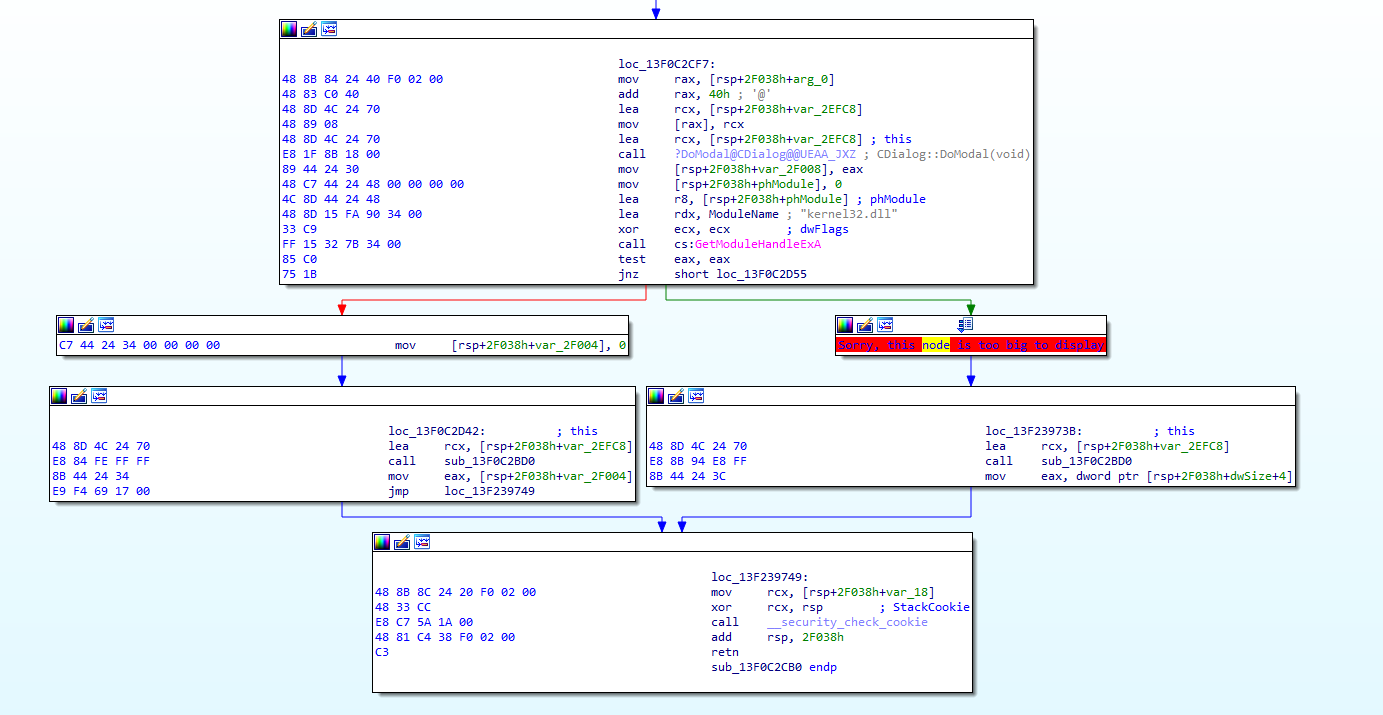Click third header icon on too-big-to-display node

coord(885,325)
